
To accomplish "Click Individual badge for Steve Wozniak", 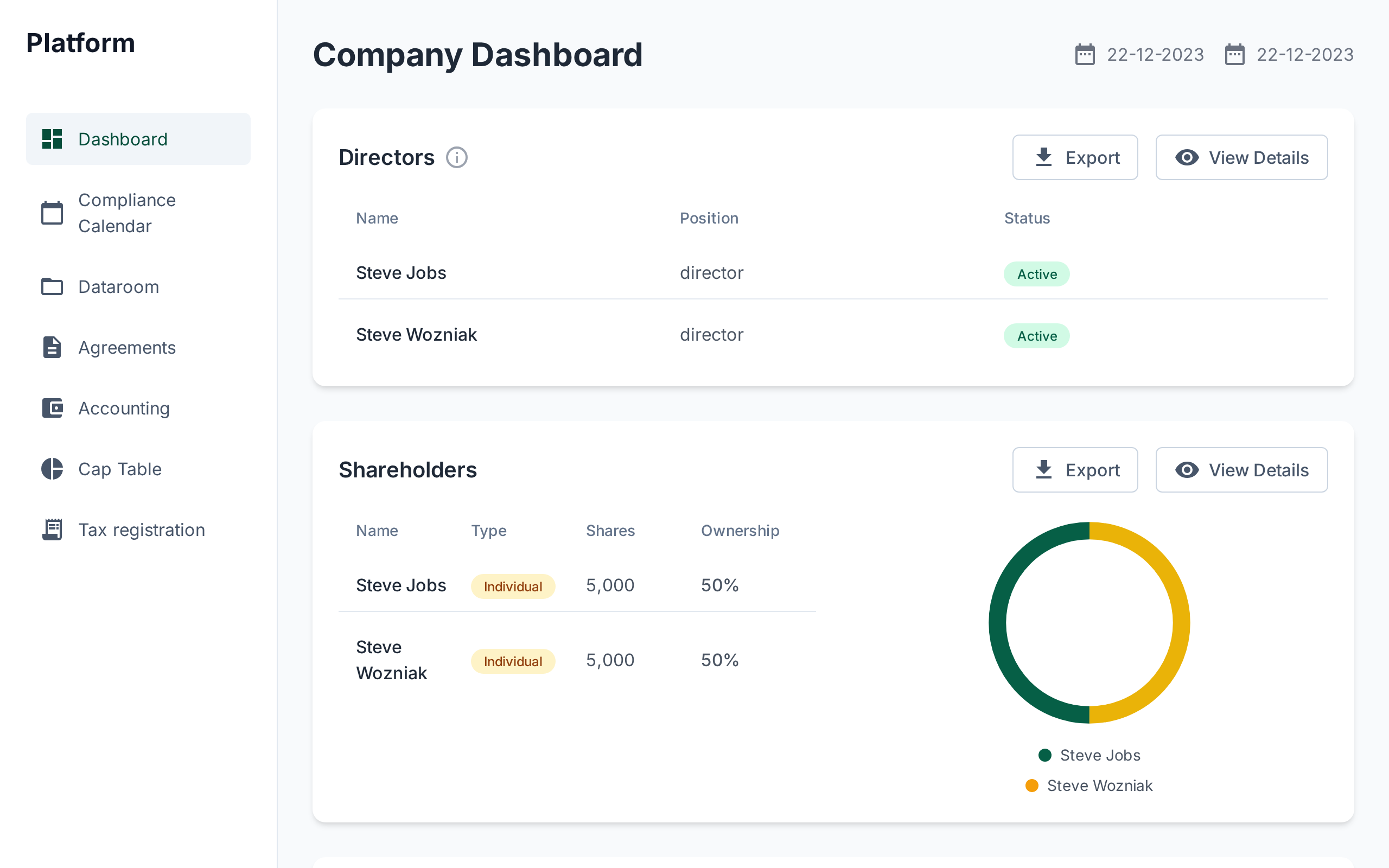I will [513, 661].
